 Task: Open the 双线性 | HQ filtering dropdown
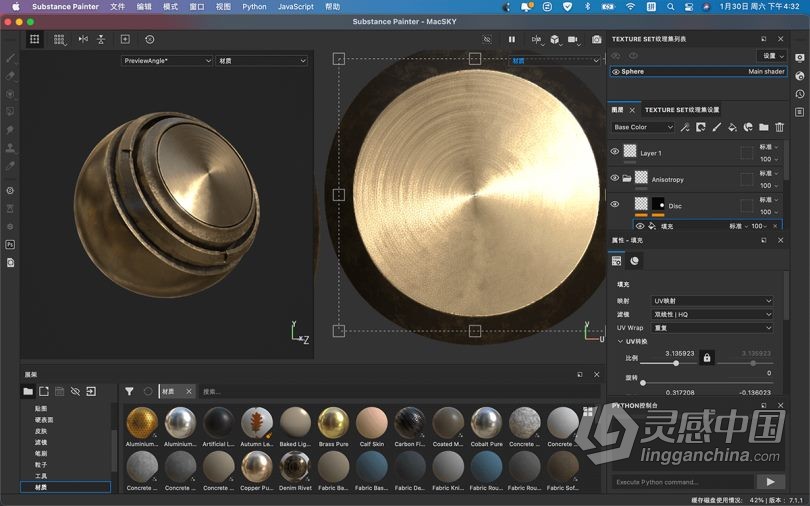click(712, 314)
